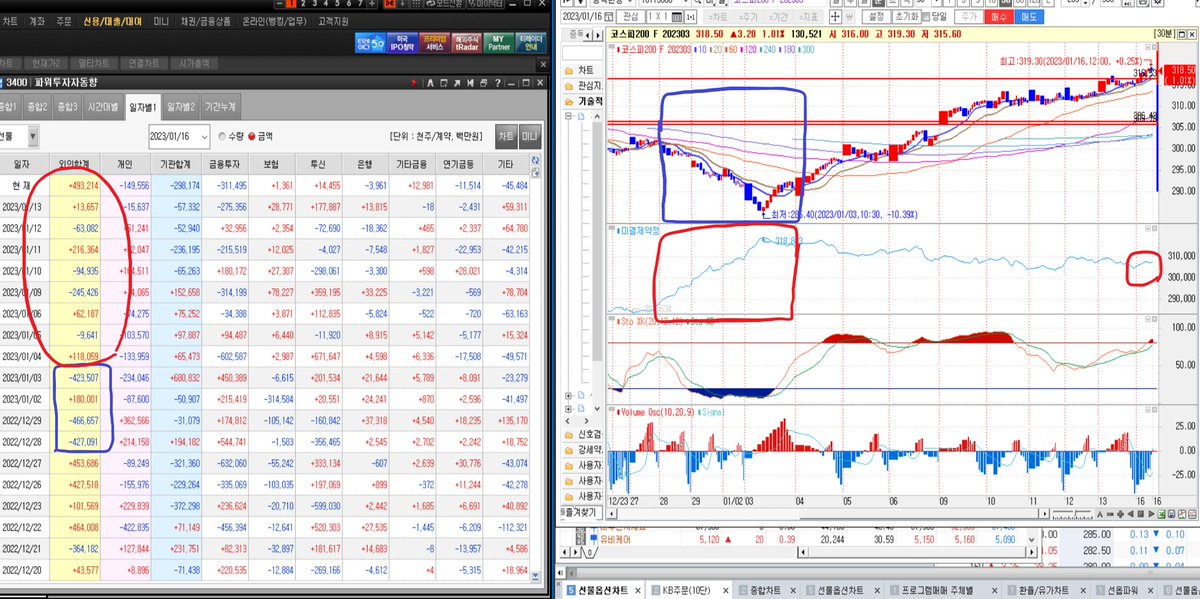This screenshot has height=599, width=1200.
Task: Open the 강세약 folder in chart sidebar
Action: click(581, 451)
